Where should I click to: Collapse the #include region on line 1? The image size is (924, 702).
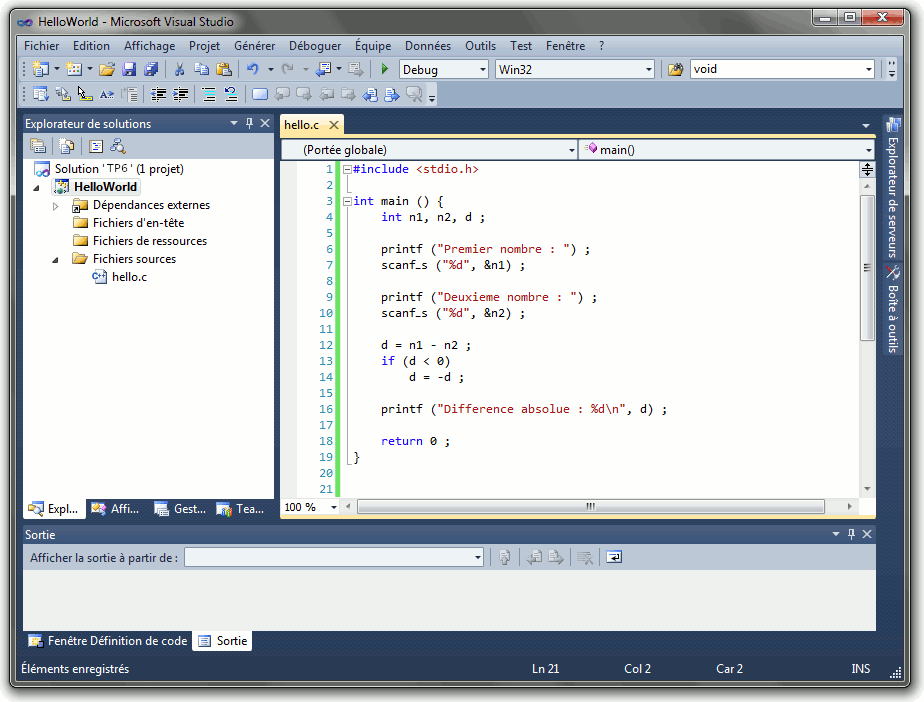[x=347, y=169]
